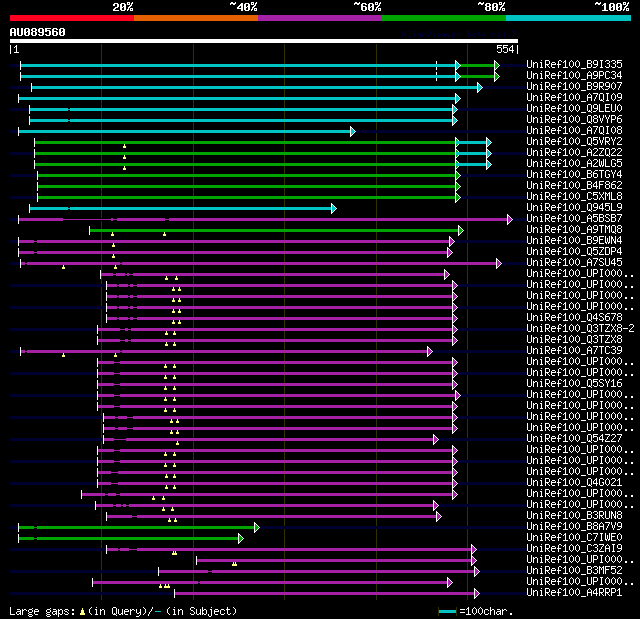The image size is (640, 619).
Task: Click the cyan 100char scale bar in legend
Action: tap(448, 612)
